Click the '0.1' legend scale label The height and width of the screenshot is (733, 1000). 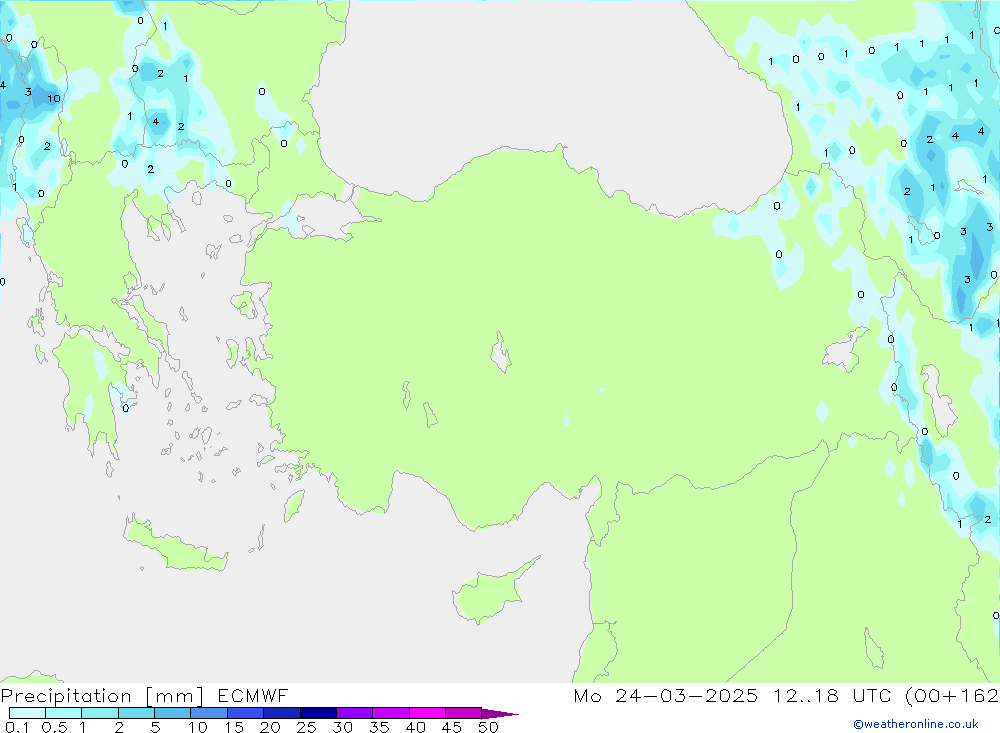[x=17, y=727]
